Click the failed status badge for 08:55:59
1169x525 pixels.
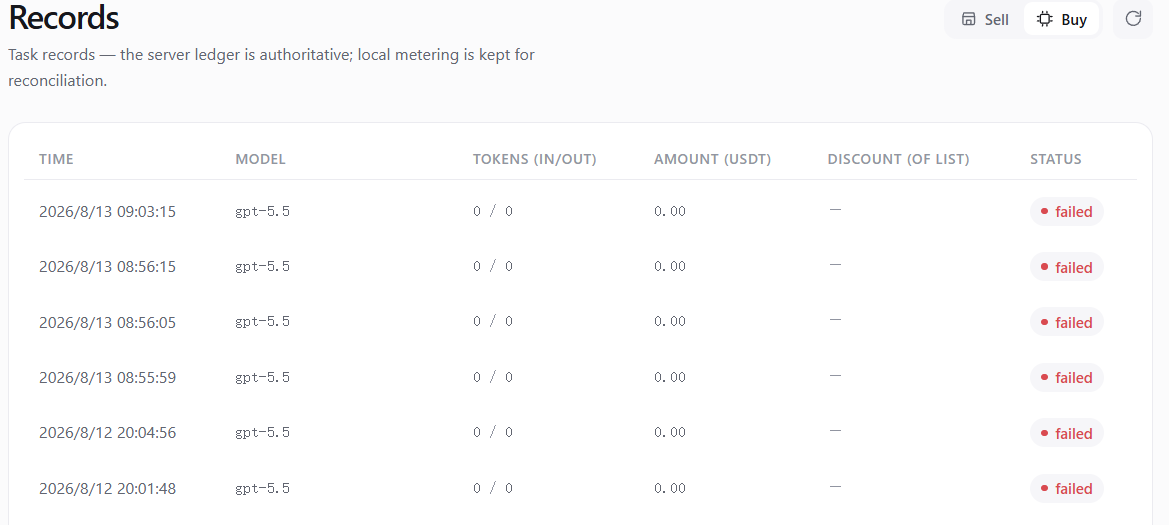(x=1067, y=377)
